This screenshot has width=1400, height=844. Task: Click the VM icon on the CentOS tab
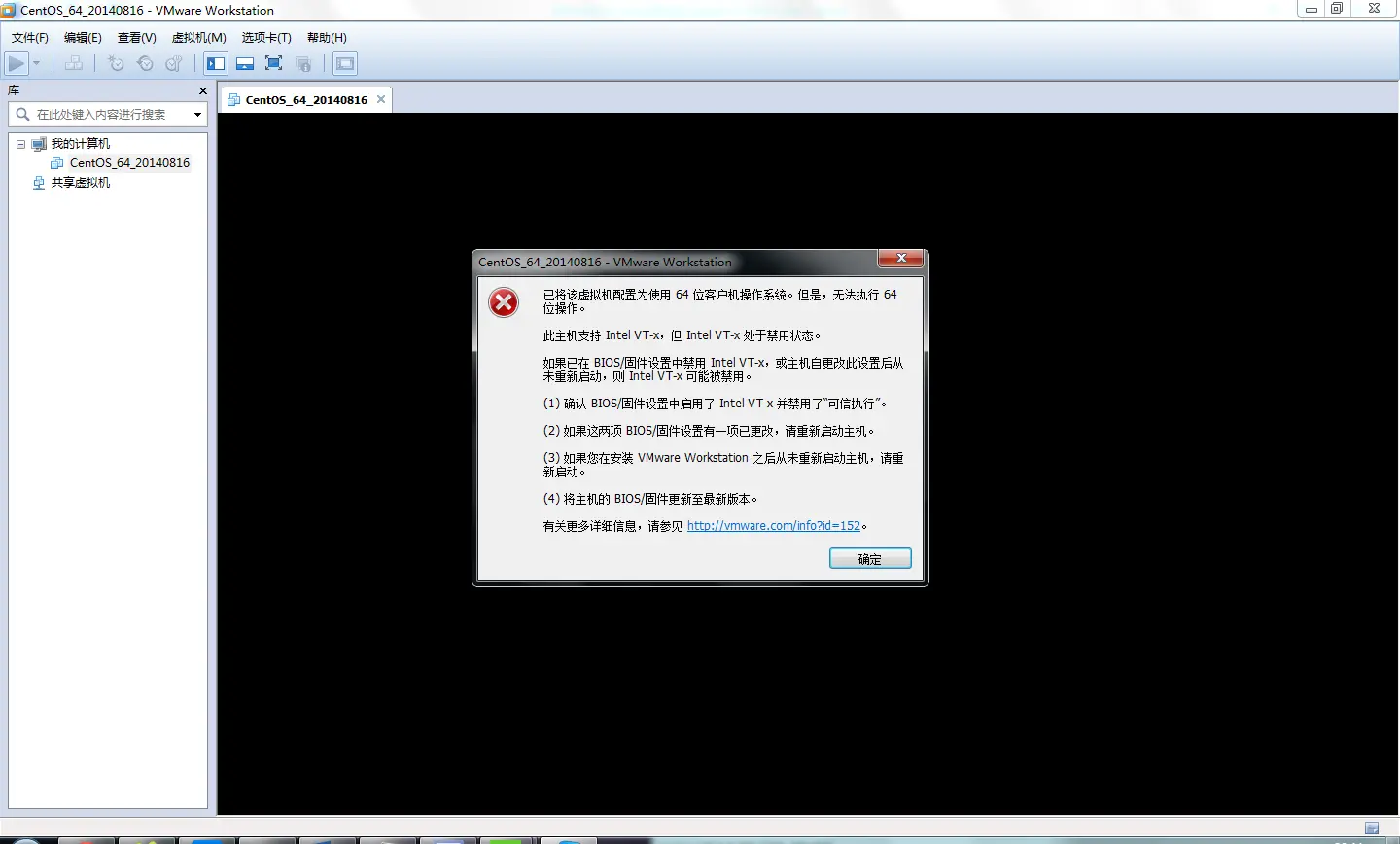[233, 100]
